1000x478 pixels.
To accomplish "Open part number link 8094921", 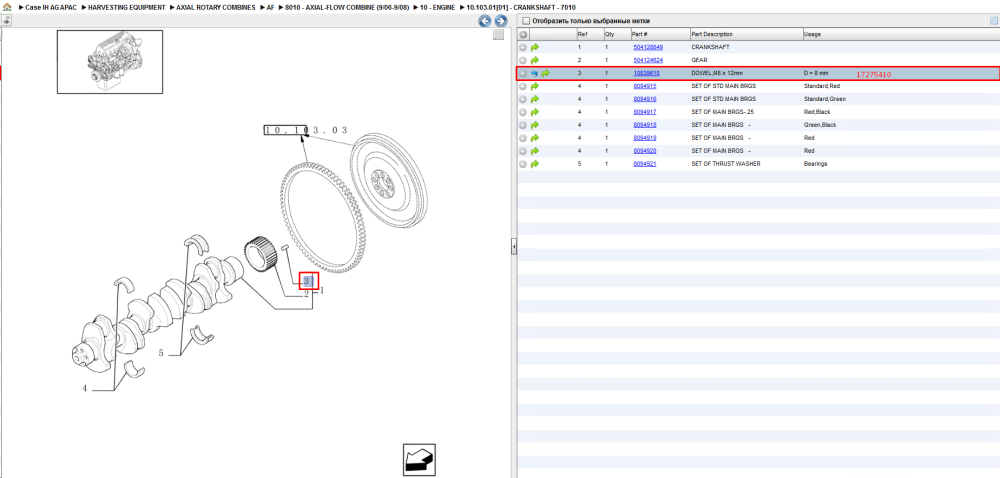I will [x=645, y=164].
